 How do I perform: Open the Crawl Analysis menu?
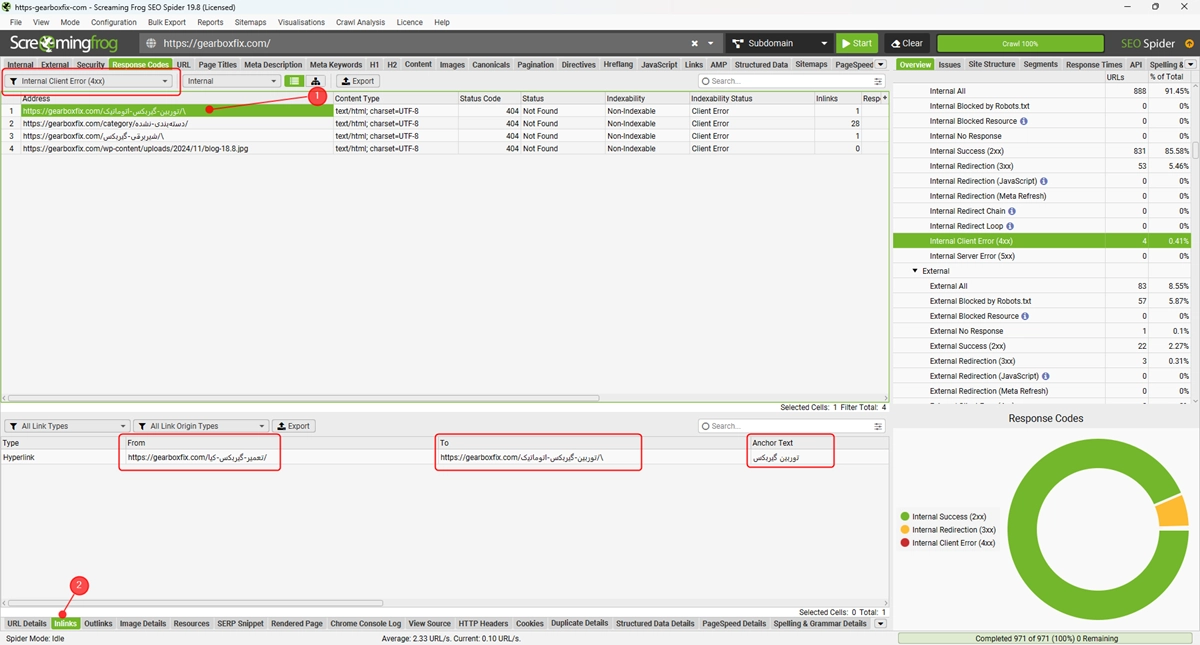(359, 22)
